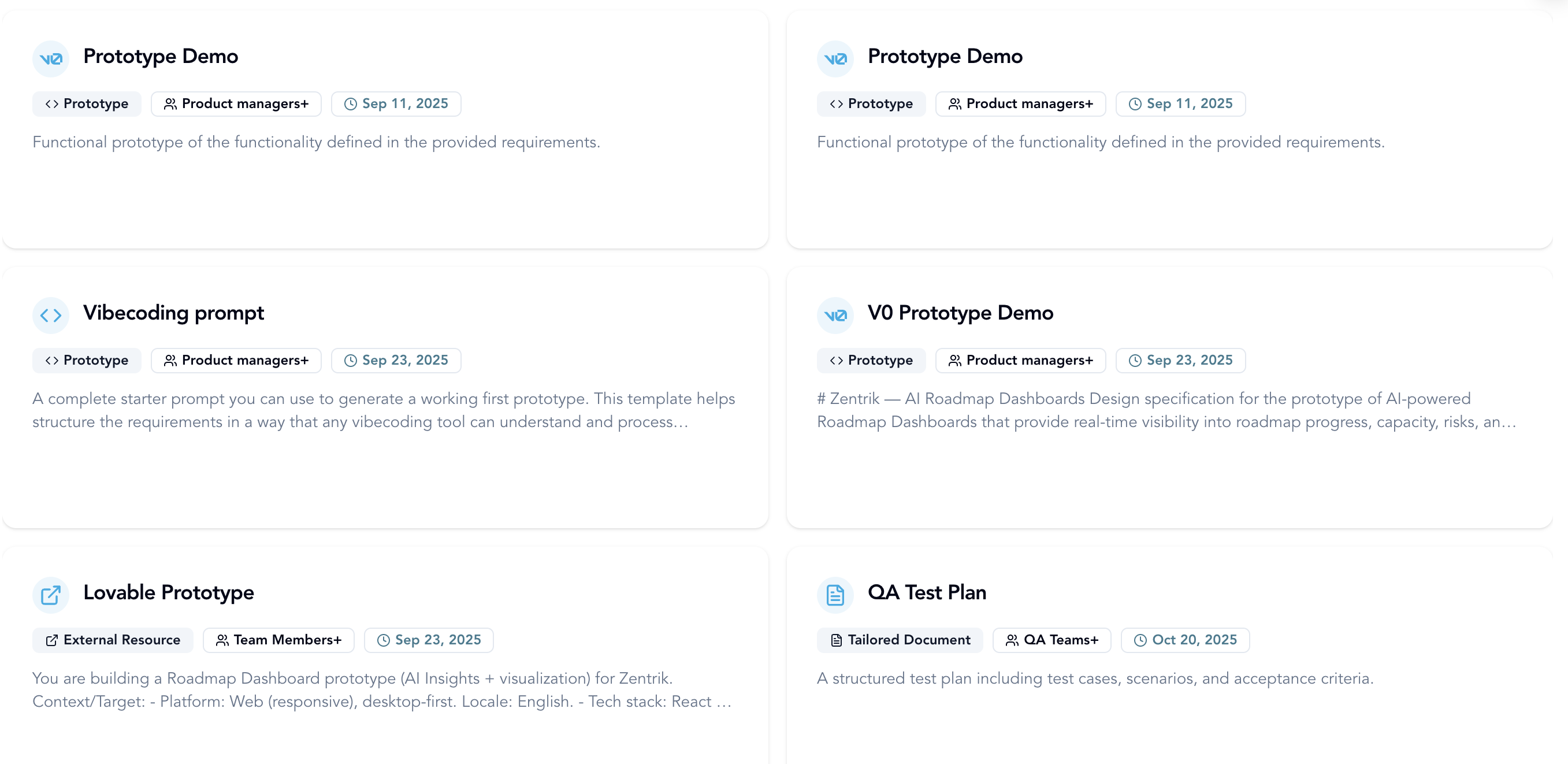Expand Product managers+ on V0 Prototype Demo
This screenshot has height=764, width=1568.
click(x=1021, y=360)
